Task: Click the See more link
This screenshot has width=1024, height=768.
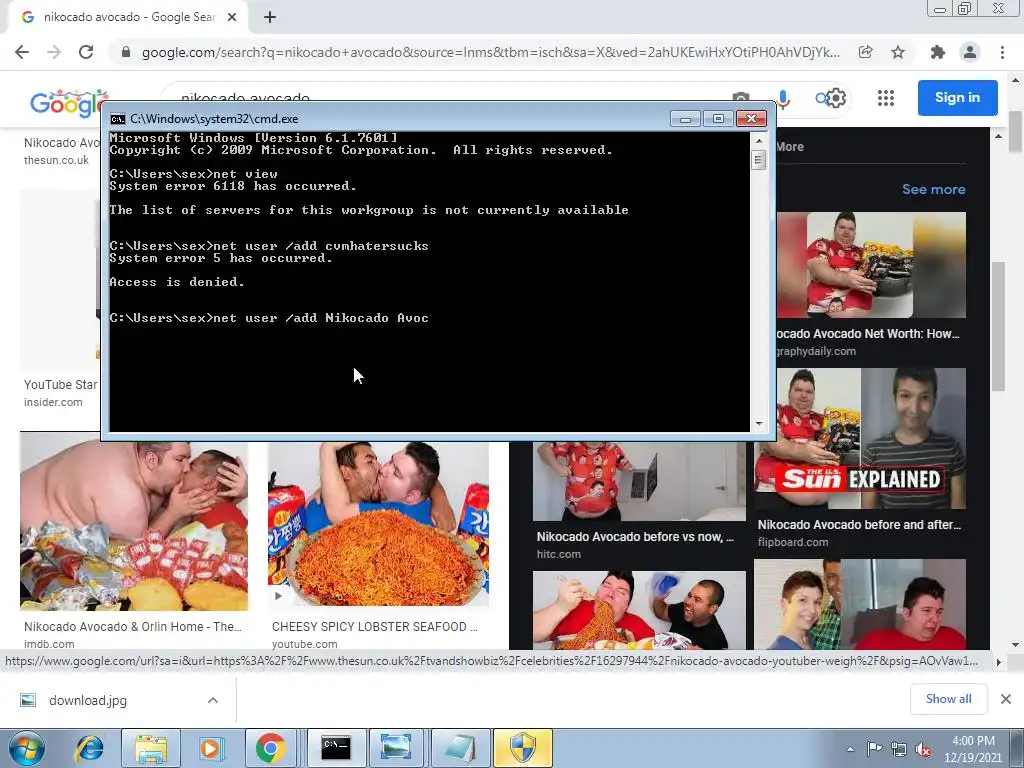Action: click(933, 189)
